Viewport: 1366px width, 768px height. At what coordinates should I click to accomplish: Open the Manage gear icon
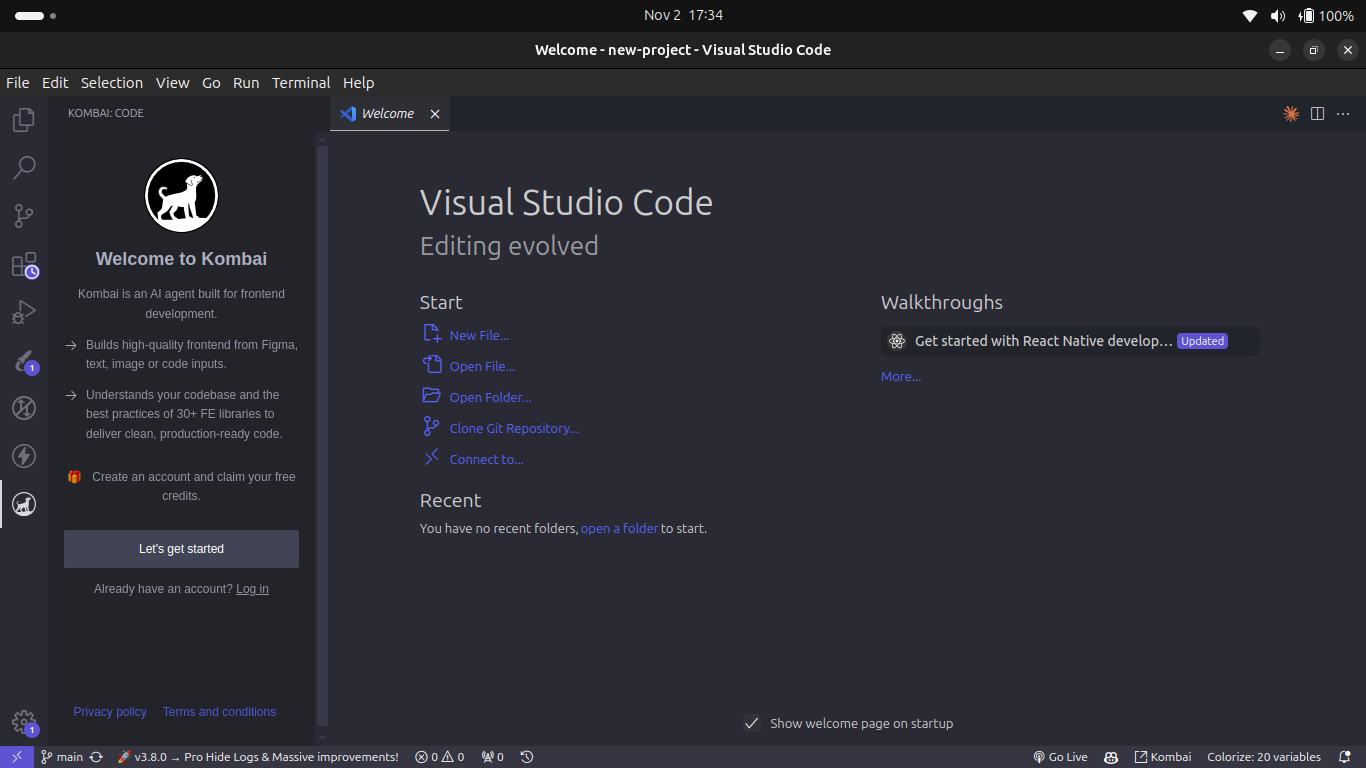coord(24,722)
